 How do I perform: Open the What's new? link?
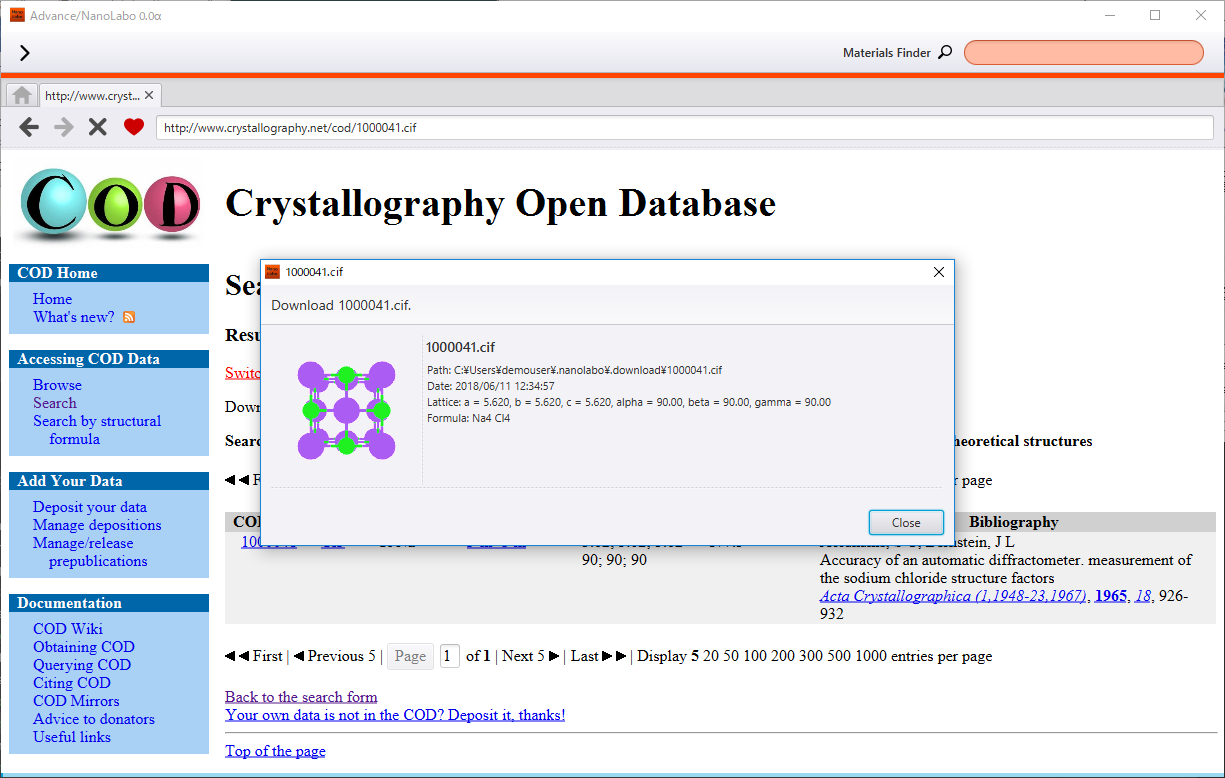[74, 317]
